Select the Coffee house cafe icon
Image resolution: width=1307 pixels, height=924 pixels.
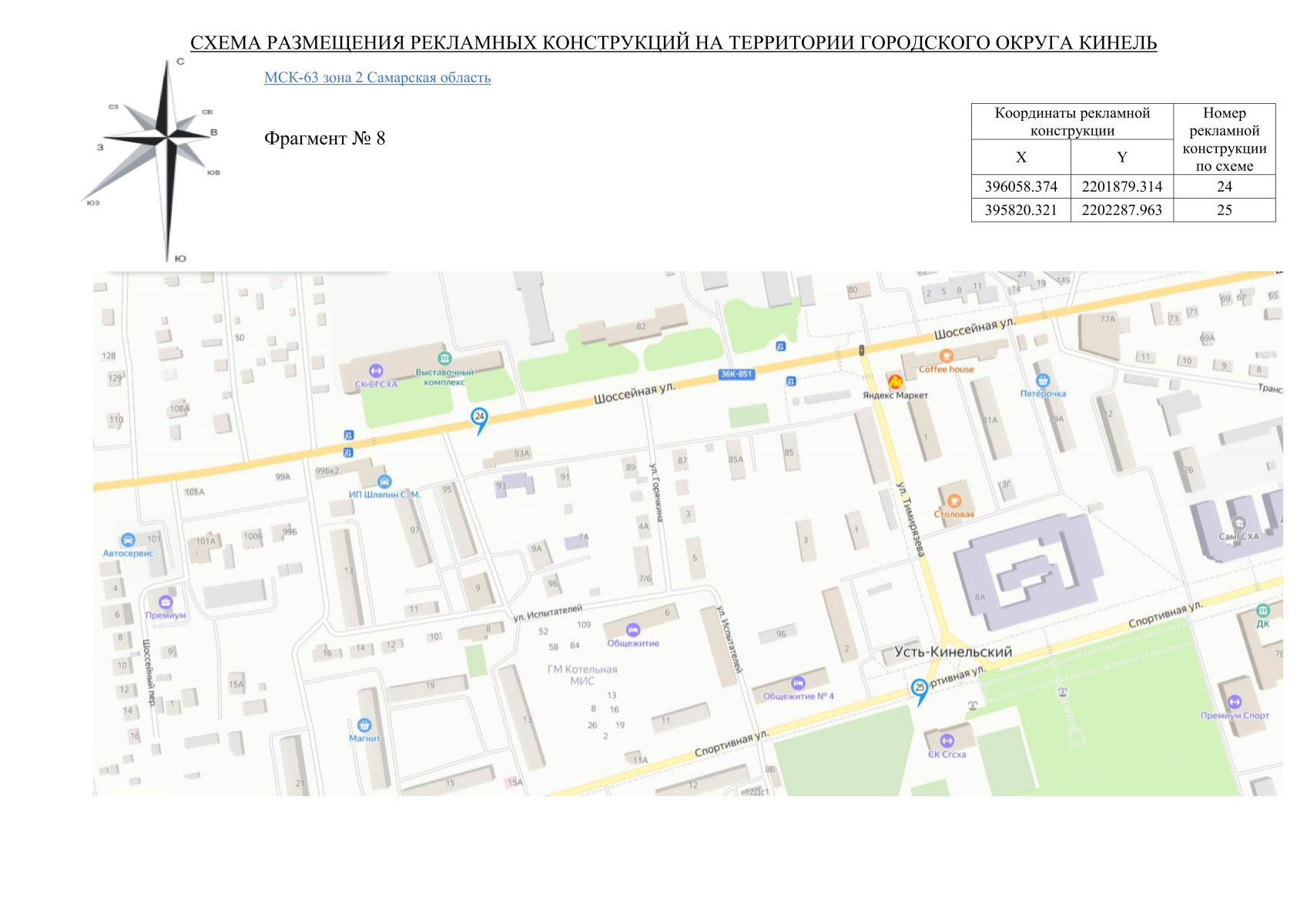[947, 356]
